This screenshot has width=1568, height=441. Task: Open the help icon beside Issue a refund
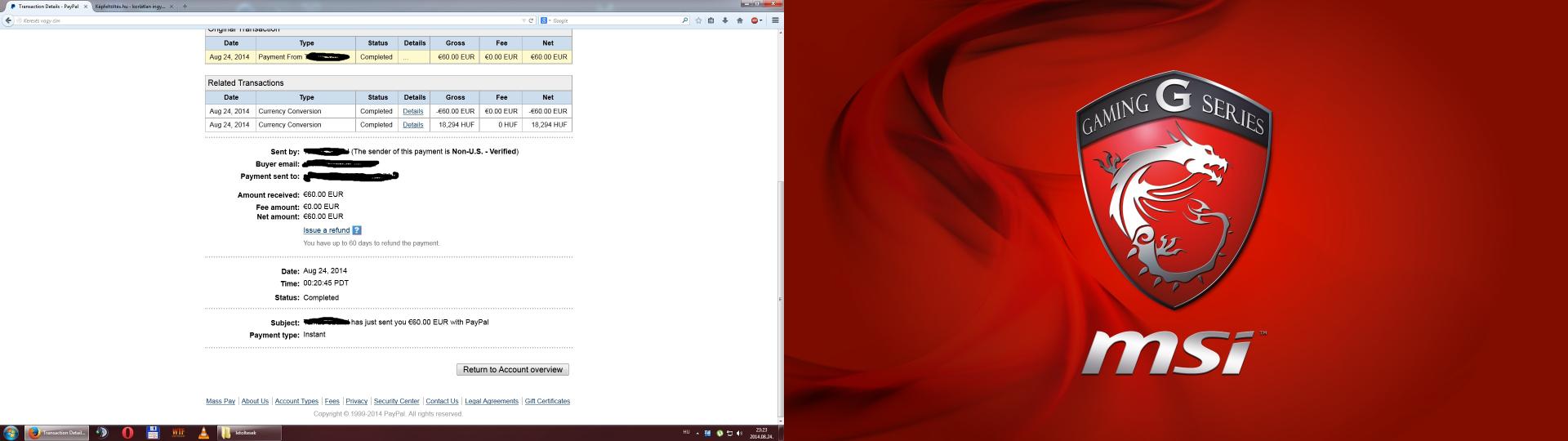[357, 230]
